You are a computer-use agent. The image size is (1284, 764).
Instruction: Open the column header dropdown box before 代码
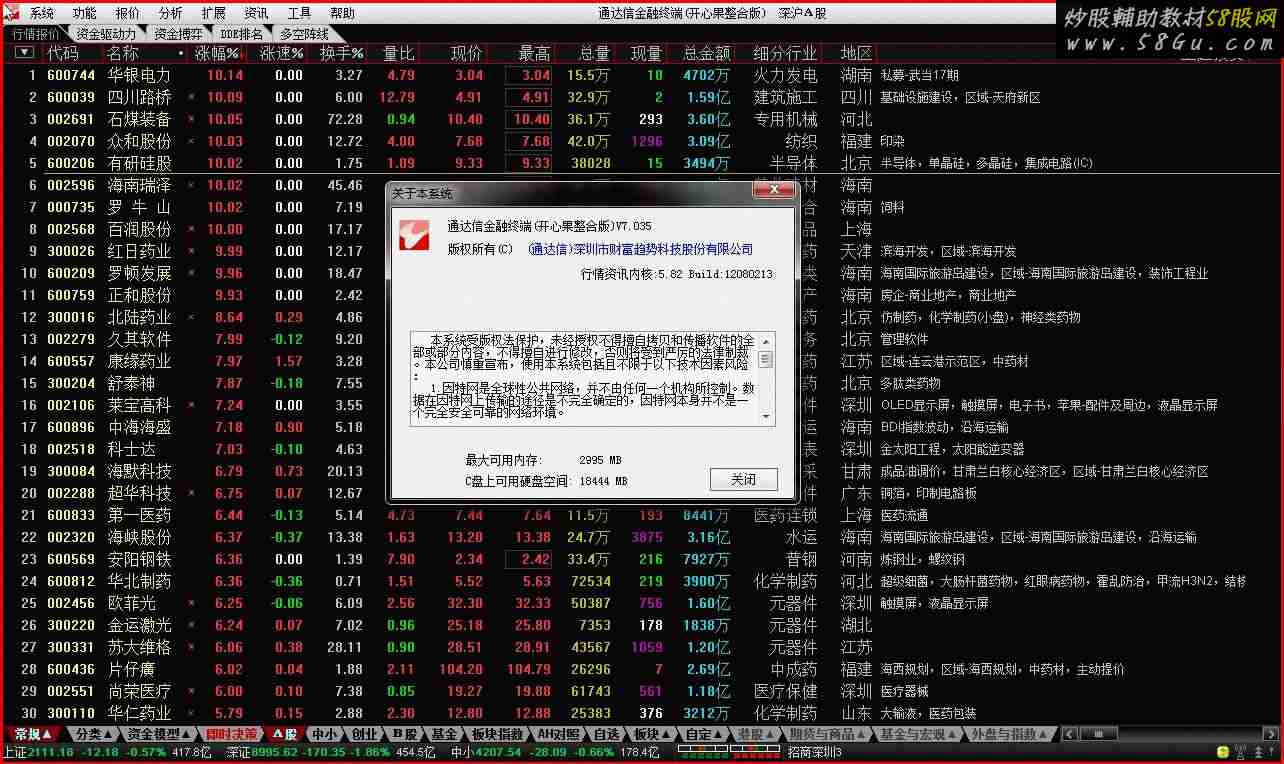coord(24,53)
